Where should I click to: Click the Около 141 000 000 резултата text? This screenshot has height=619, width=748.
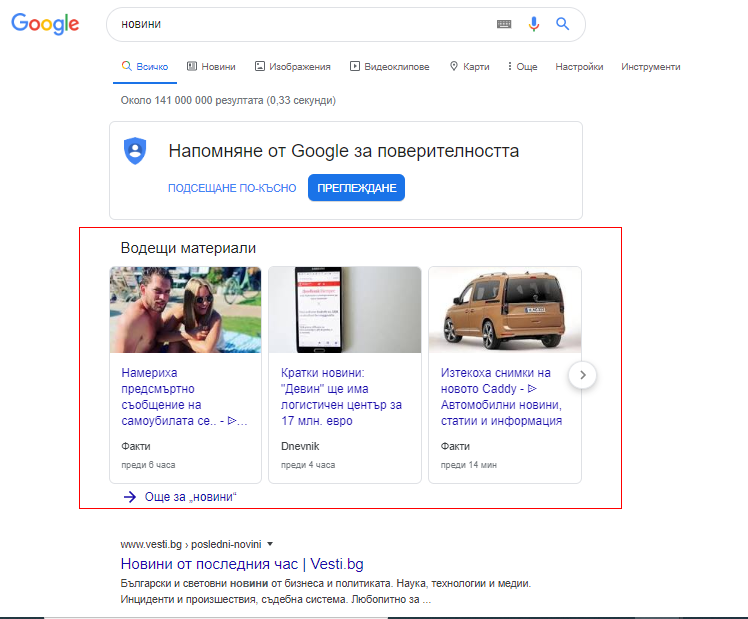pyautogui.click(x=228, y=101)
